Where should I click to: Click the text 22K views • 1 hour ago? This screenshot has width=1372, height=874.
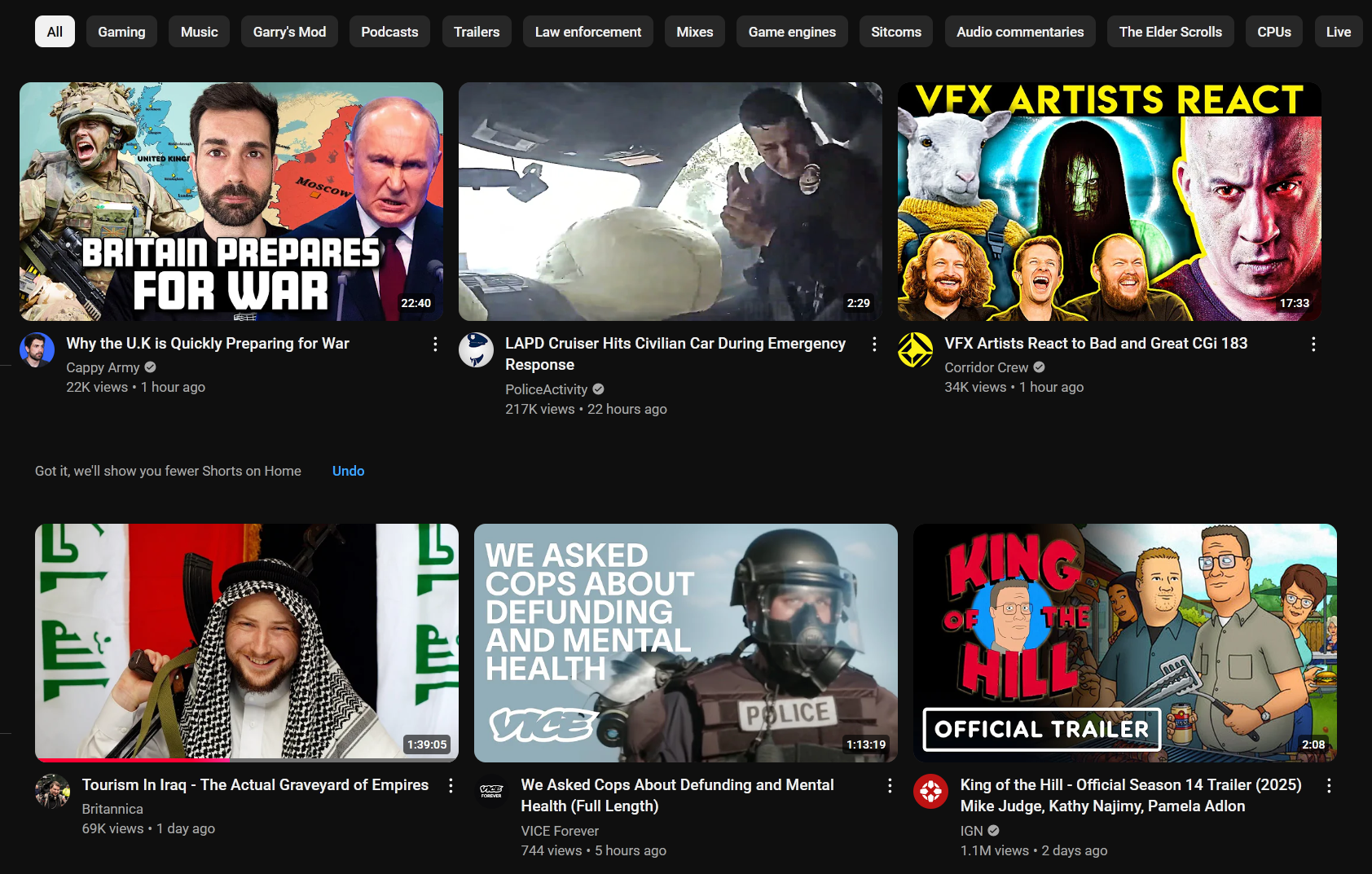[135, 387]
